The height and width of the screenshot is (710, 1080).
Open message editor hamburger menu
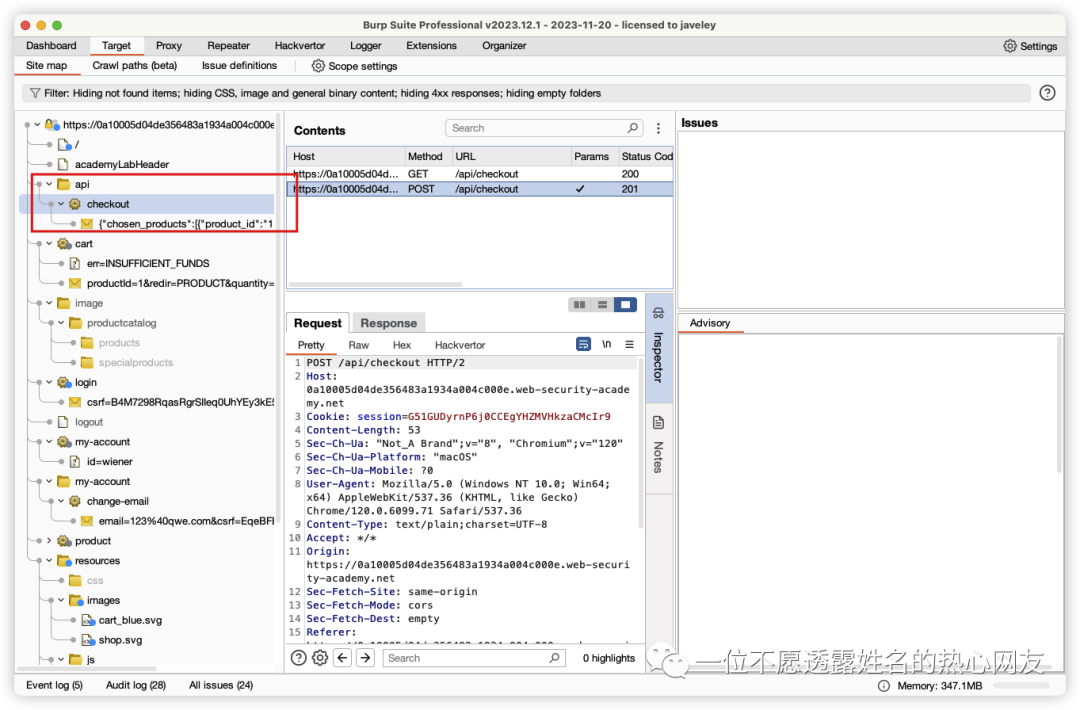pos(629,344)
